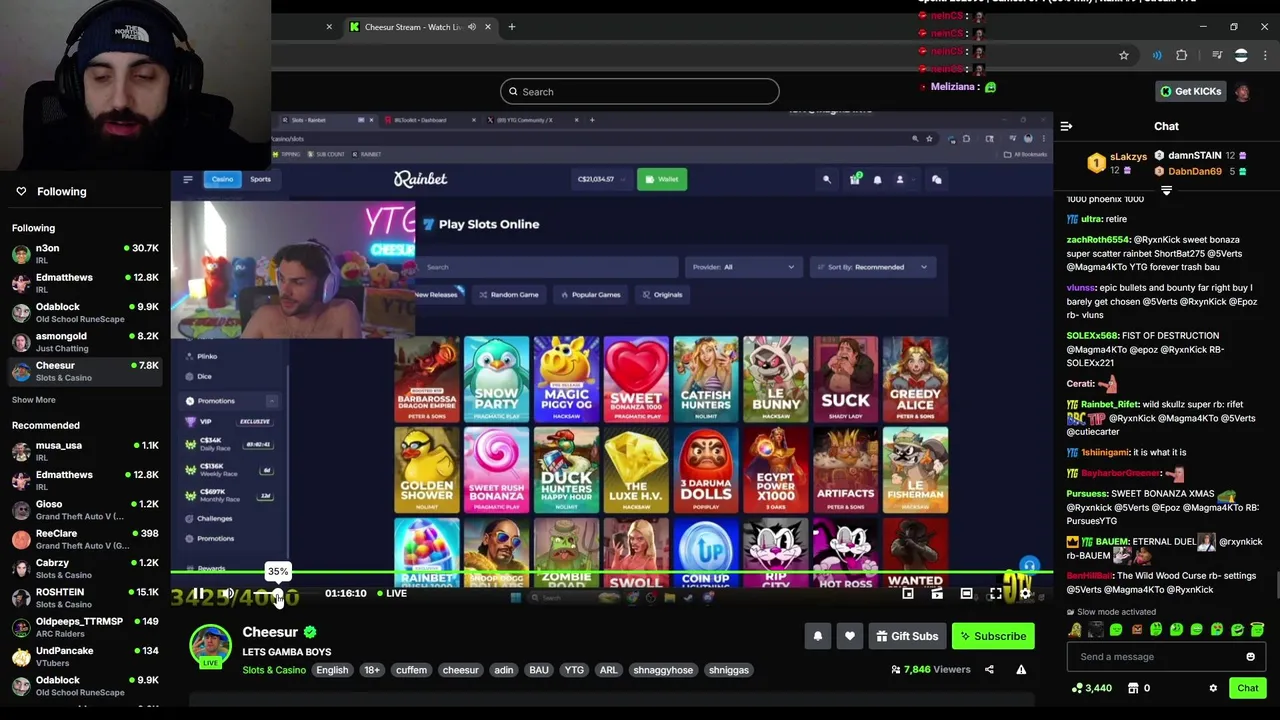The width and height of the screenshot is (1280, 720).
Task: Focus the Kick search box
Action: coord(640,92)
